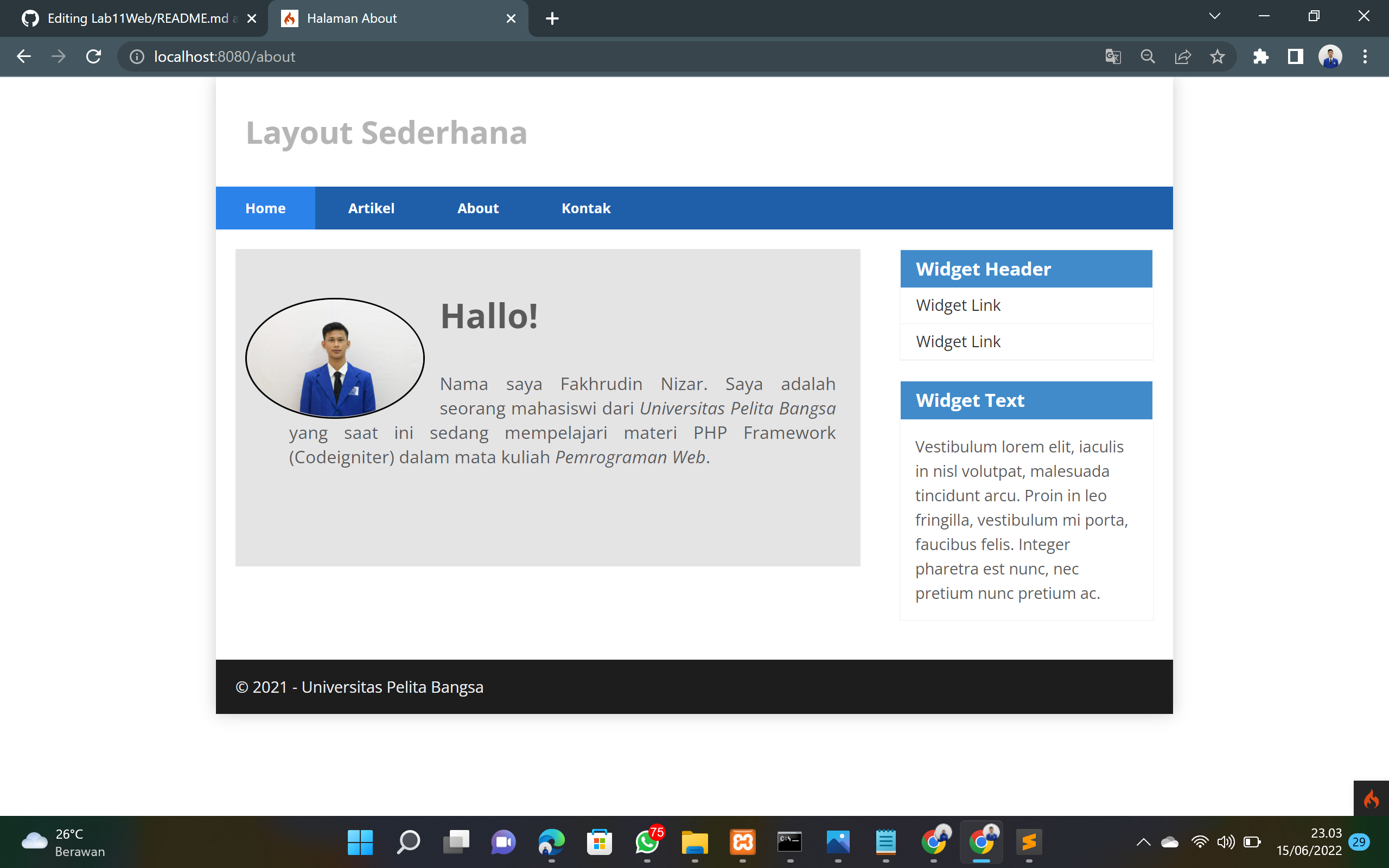Expand hidden icons in the system tray
Image resolution: width=1389 pixels, height=868 pixels.
(x=1143, y=841)
